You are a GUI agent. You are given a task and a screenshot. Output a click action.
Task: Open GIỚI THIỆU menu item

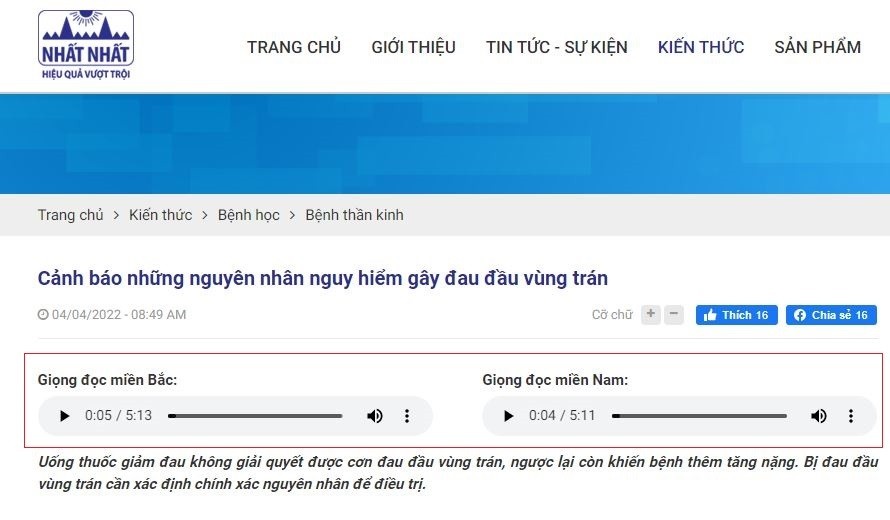coord(414,47)
